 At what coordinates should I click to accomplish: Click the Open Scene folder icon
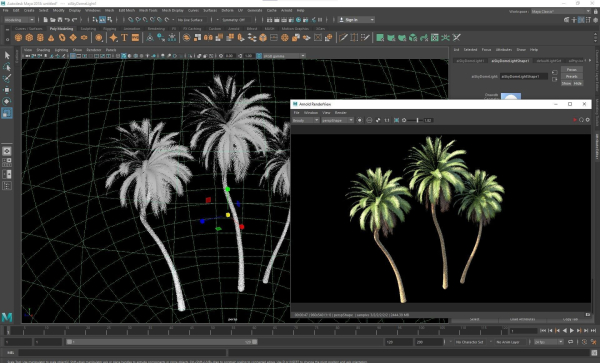[x=53, y=20]
